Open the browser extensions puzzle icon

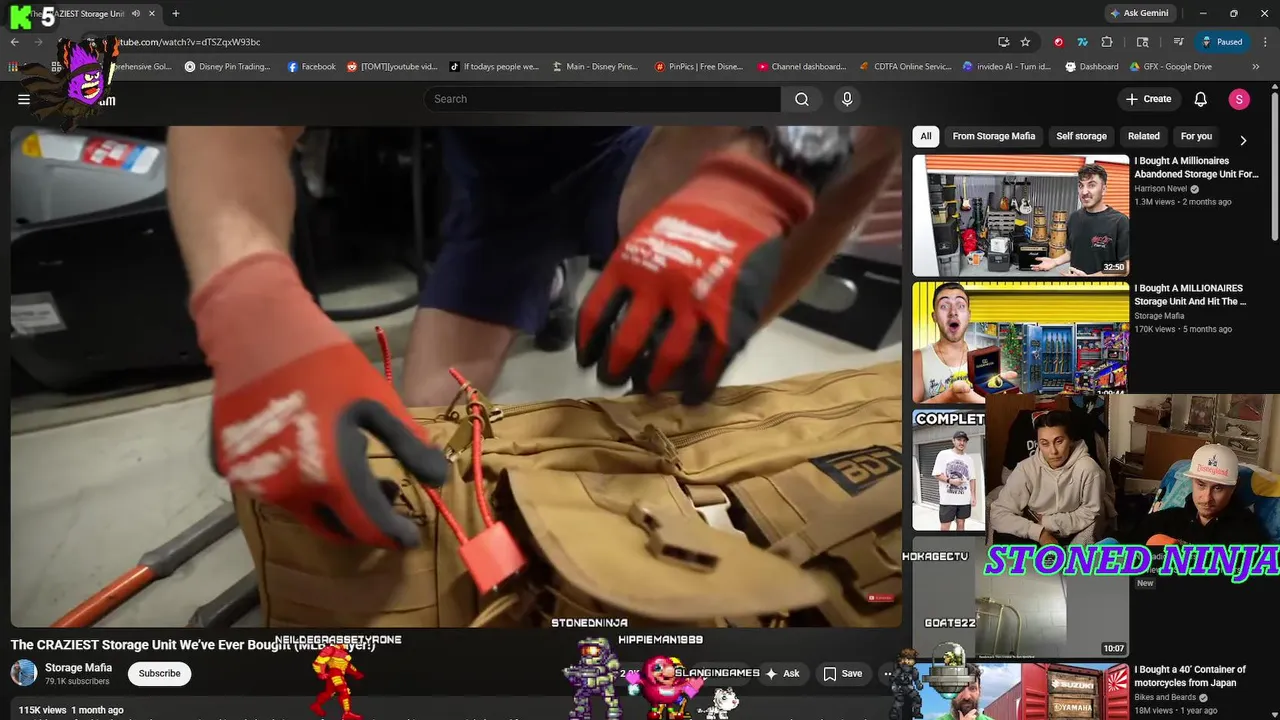[x=1107, y=42]
